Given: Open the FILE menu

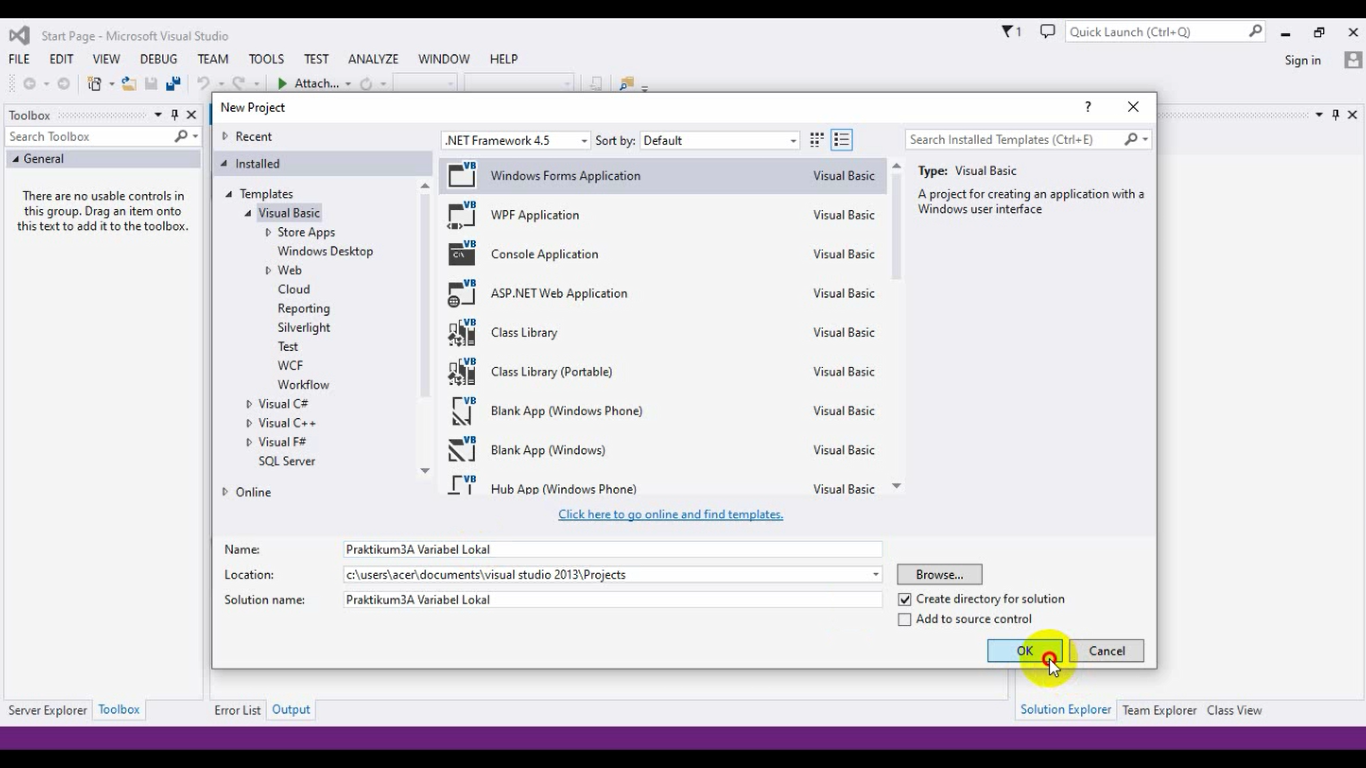Looking at the screenshot, I should (x=19, y=59).
